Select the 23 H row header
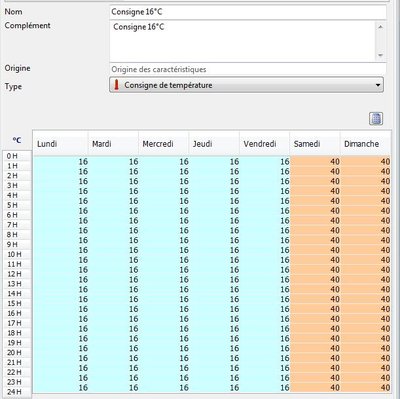Screen dimensions: 400x399 click(17, 382)
